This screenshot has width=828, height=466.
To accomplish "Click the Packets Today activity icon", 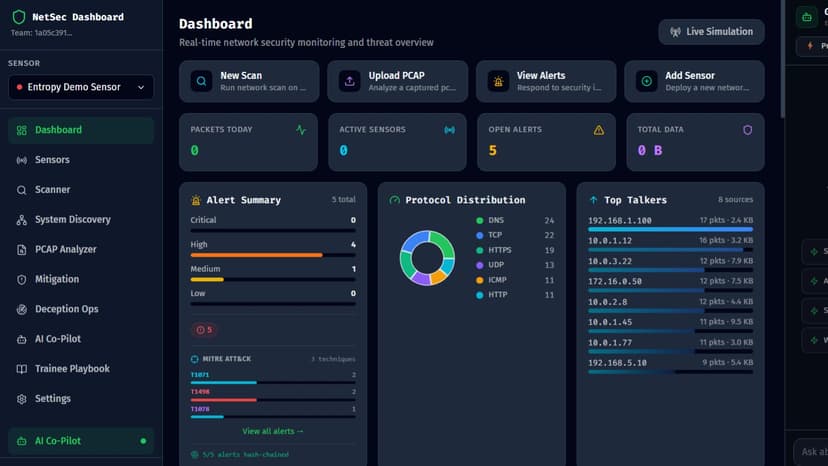I will pos(301,130).
